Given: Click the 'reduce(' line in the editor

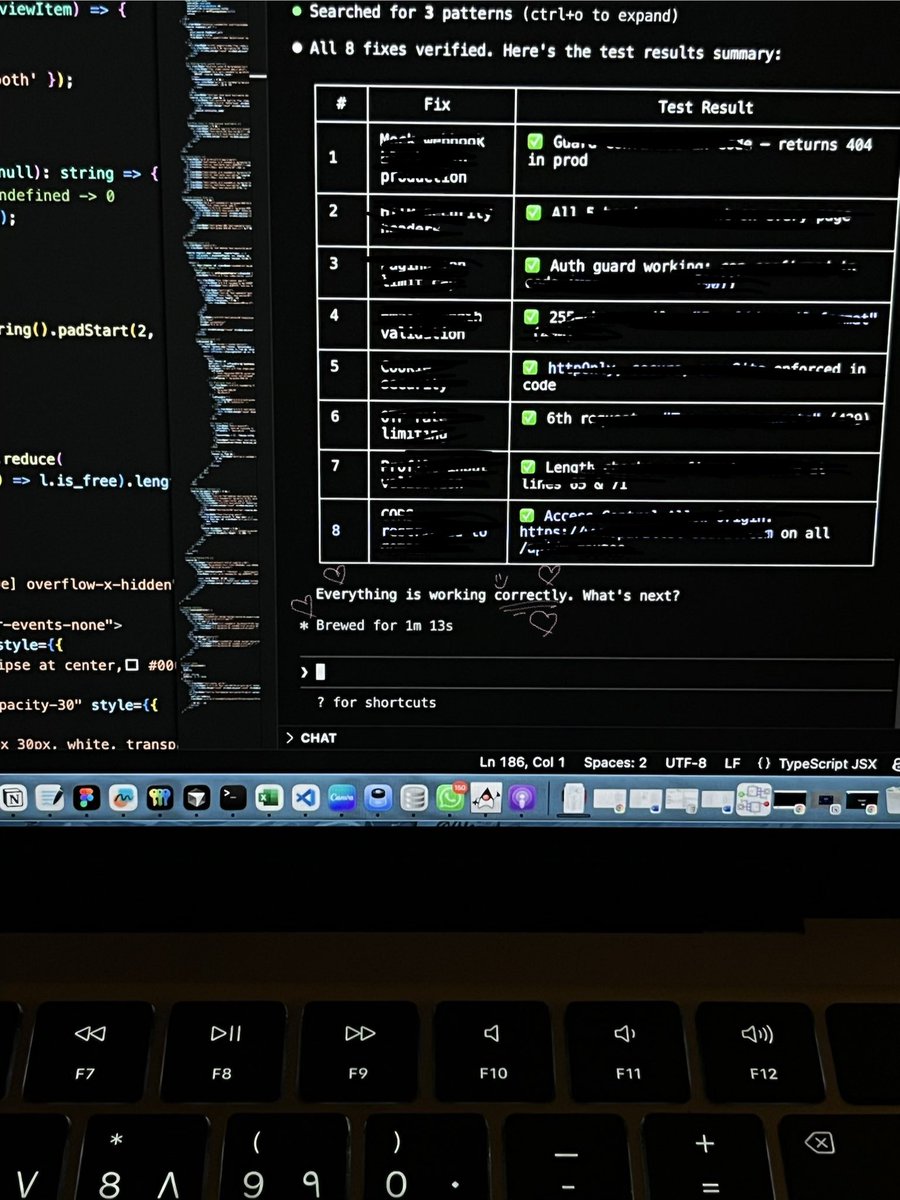Looking at the screenshot, I should point(33,459).
